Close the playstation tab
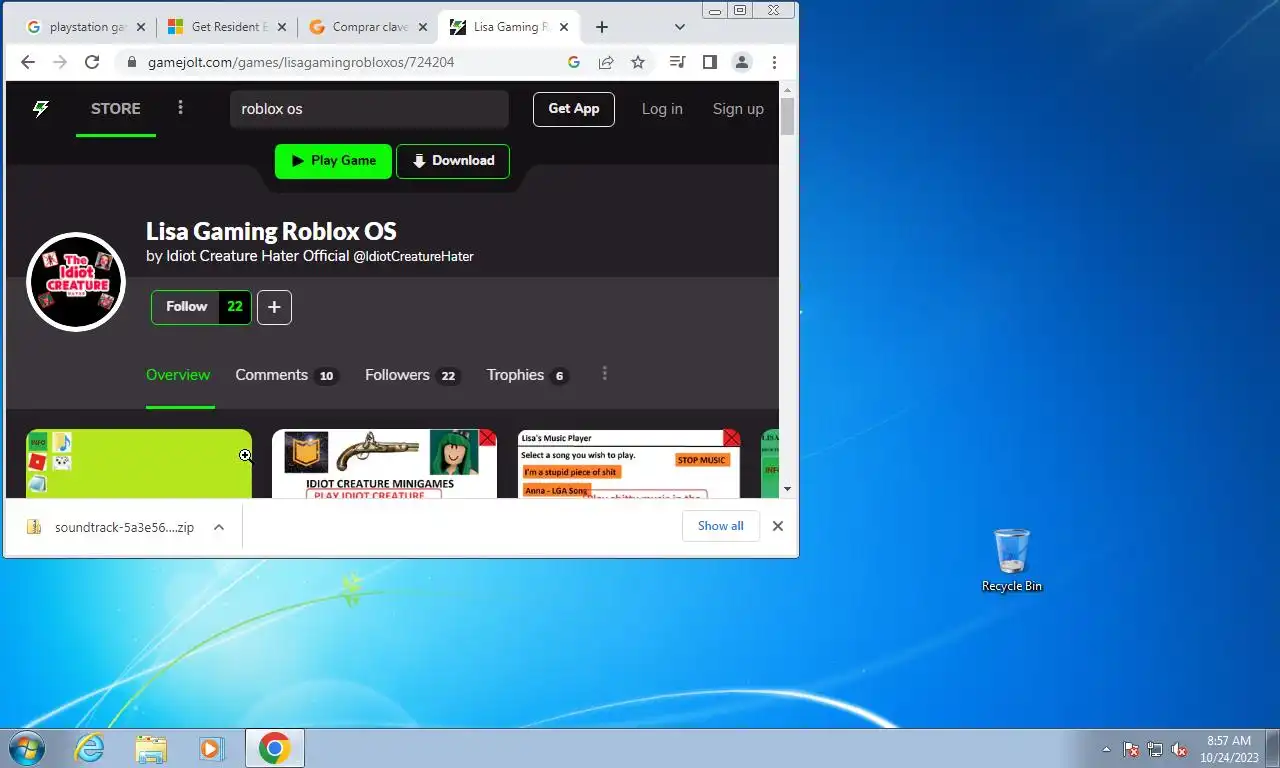 pyautogui.click(x=140, y=27)
